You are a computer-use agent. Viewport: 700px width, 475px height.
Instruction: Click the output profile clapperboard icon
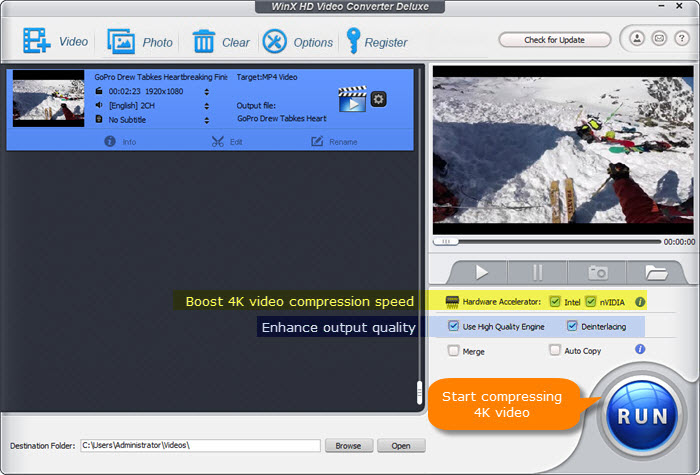coord(352,99)
